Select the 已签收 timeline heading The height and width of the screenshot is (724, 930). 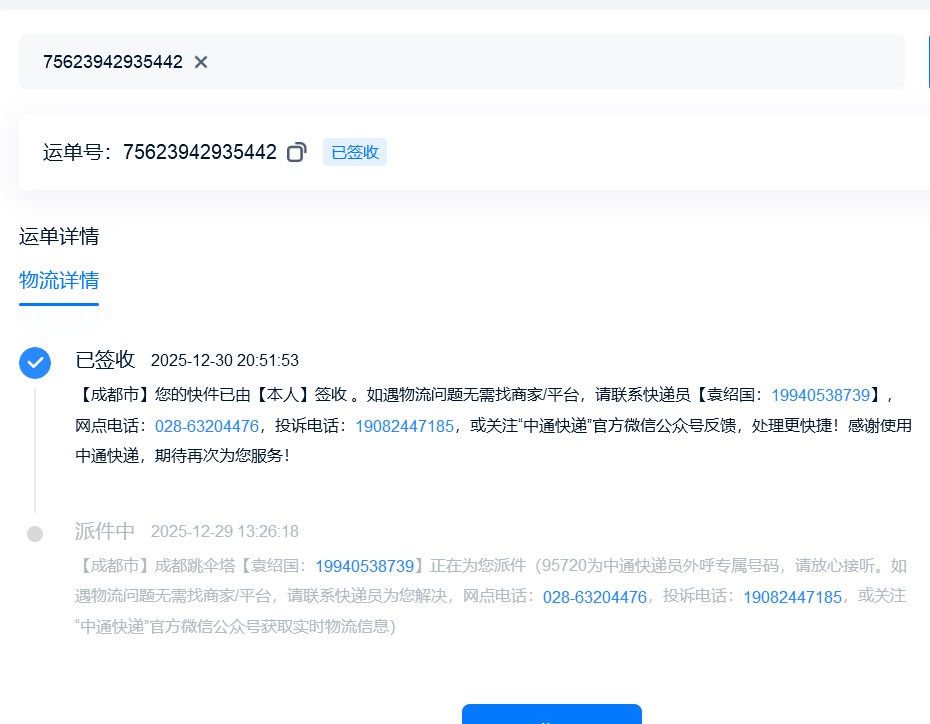tap(105, 360)
